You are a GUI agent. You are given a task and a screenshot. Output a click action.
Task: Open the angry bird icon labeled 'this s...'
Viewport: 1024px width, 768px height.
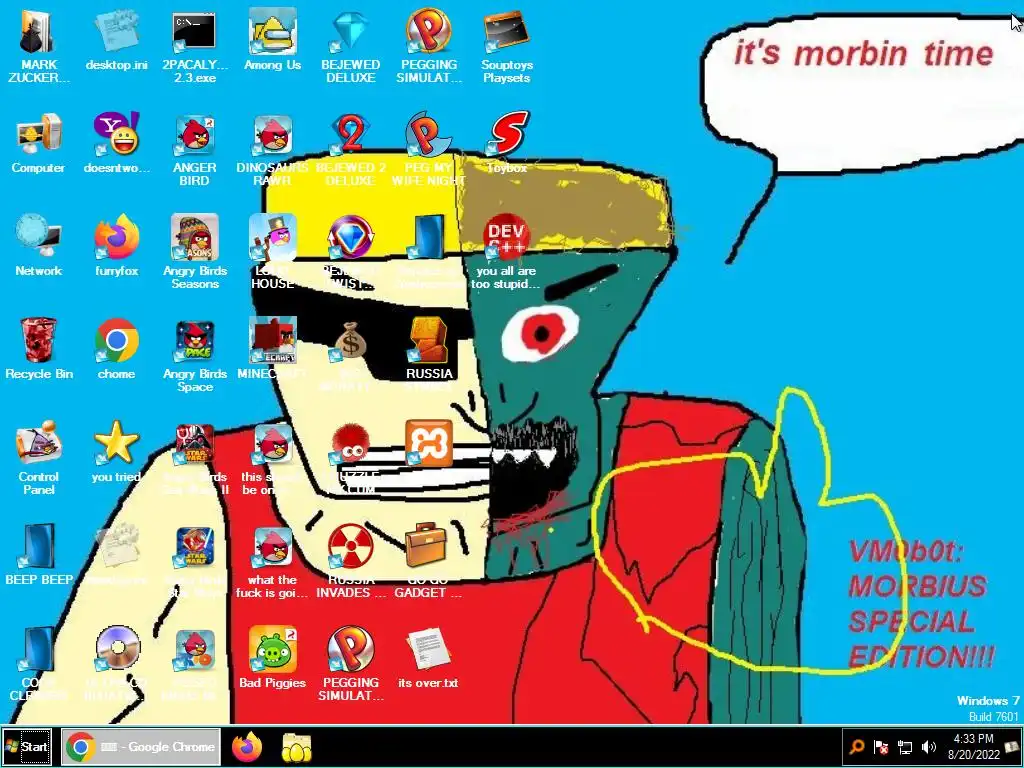[x=272, y=444]
